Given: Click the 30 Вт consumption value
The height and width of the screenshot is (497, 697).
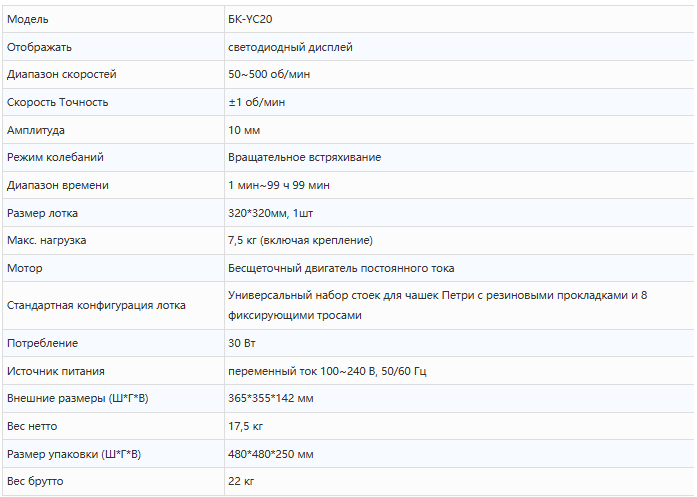Looking at the screenshot, I should 242,343.
